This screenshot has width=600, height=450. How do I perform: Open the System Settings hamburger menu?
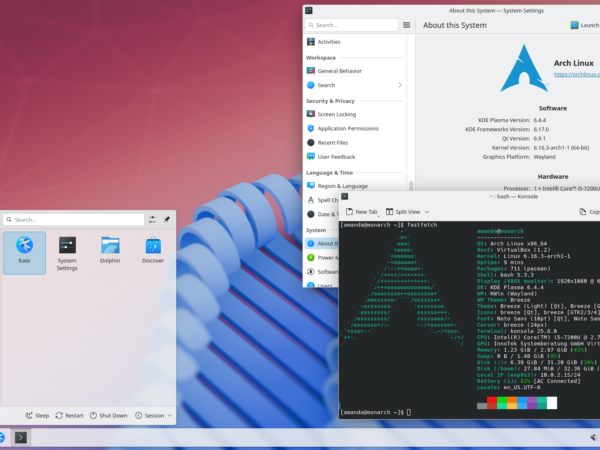click(406, 25)
